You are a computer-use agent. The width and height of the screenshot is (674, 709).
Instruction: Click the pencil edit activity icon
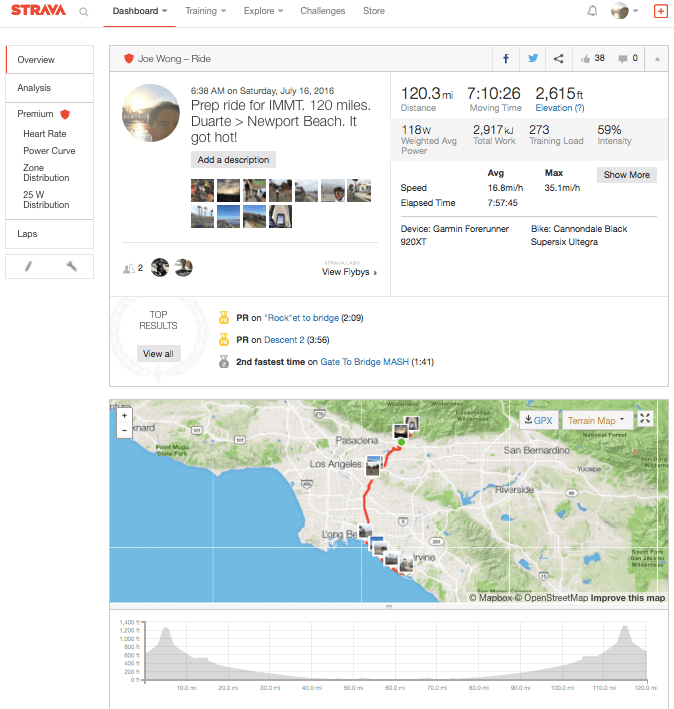point(29,266)
